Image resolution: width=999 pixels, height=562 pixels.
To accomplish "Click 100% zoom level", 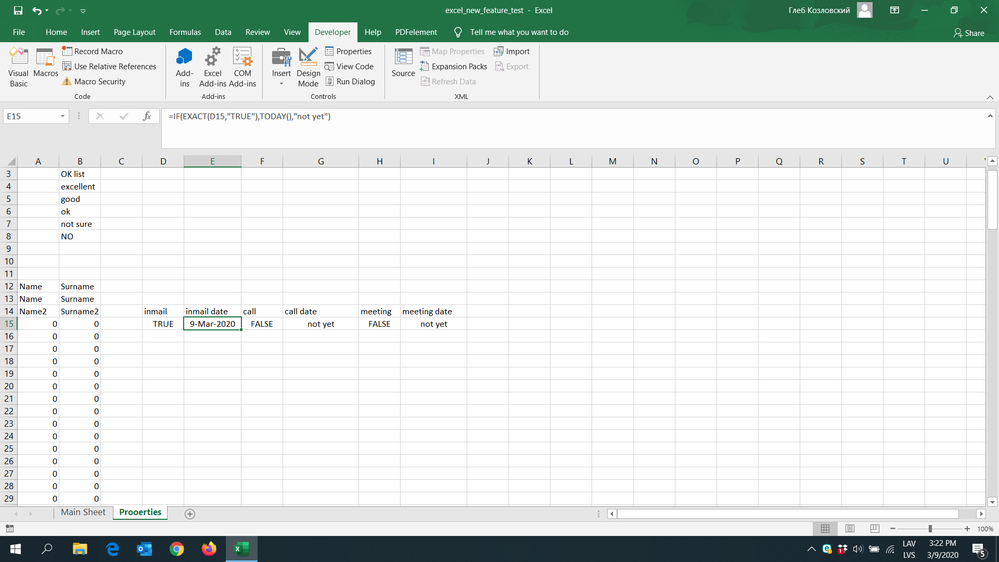I will click(985, 529).
